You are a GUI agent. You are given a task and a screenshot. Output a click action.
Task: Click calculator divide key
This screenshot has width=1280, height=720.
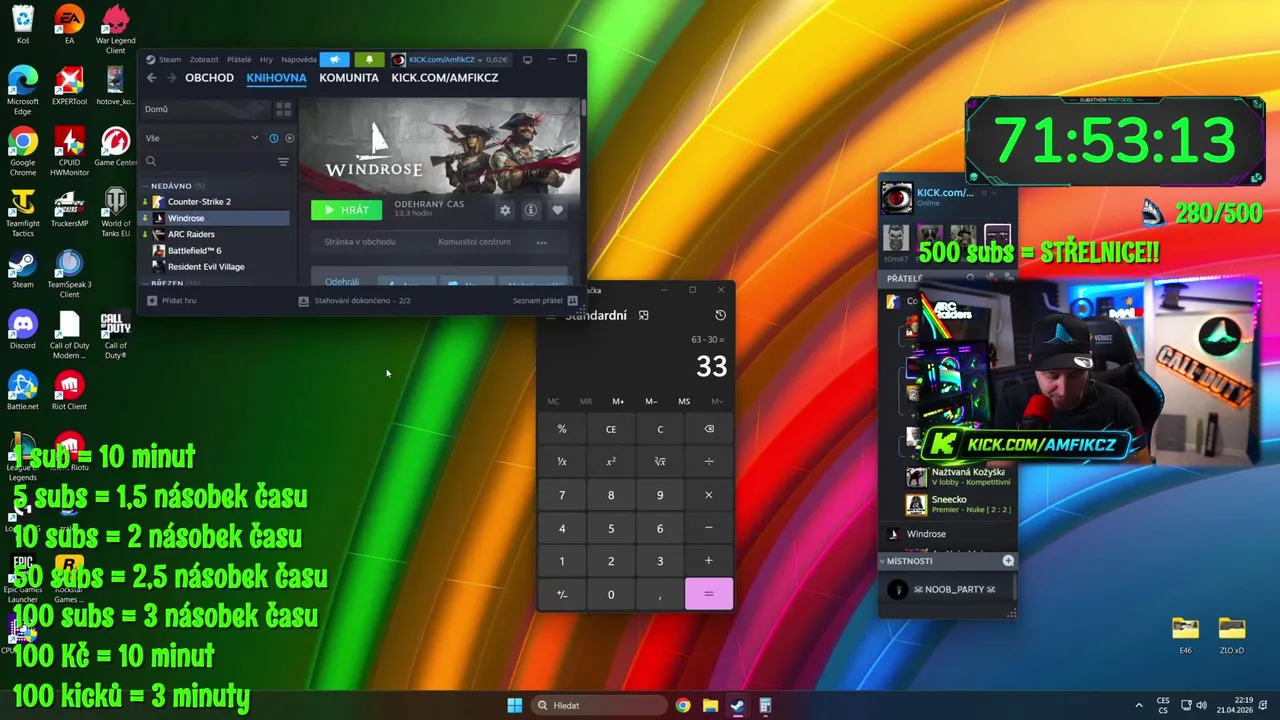point(709,462)
